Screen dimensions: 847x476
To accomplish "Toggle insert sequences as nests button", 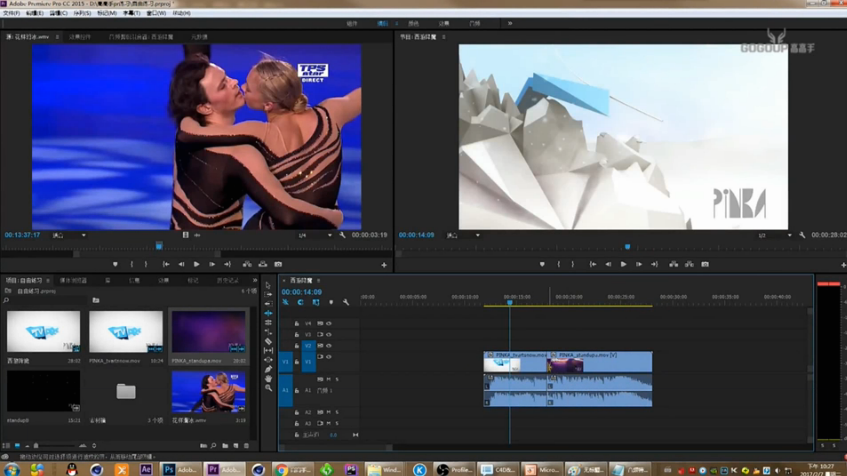I will tap(285, 303).
